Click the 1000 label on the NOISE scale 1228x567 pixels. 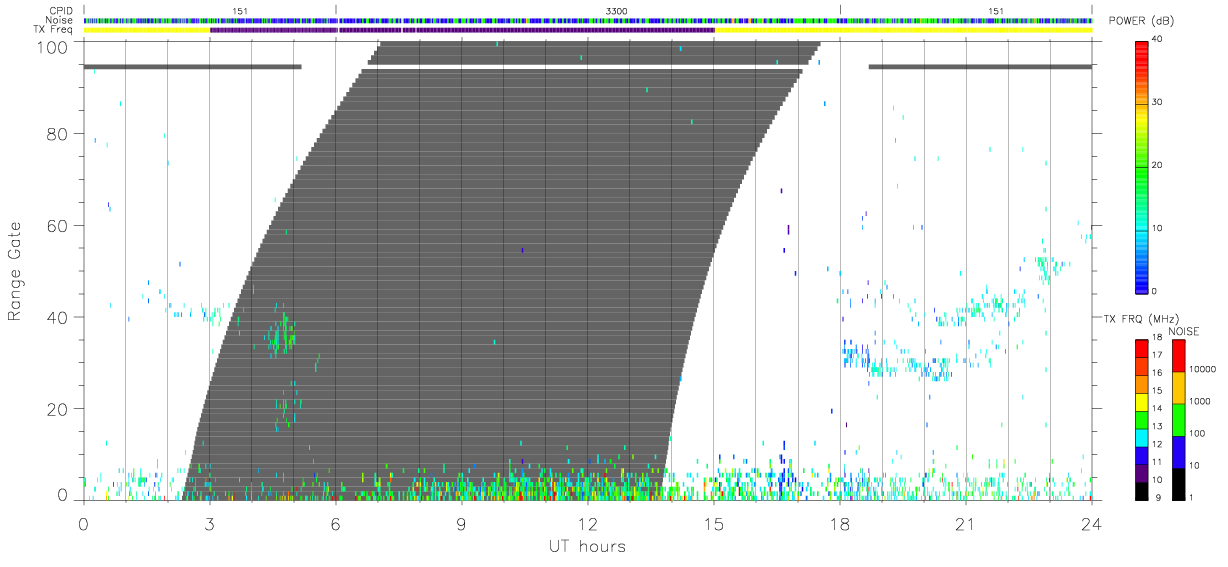pos(1200,403)
